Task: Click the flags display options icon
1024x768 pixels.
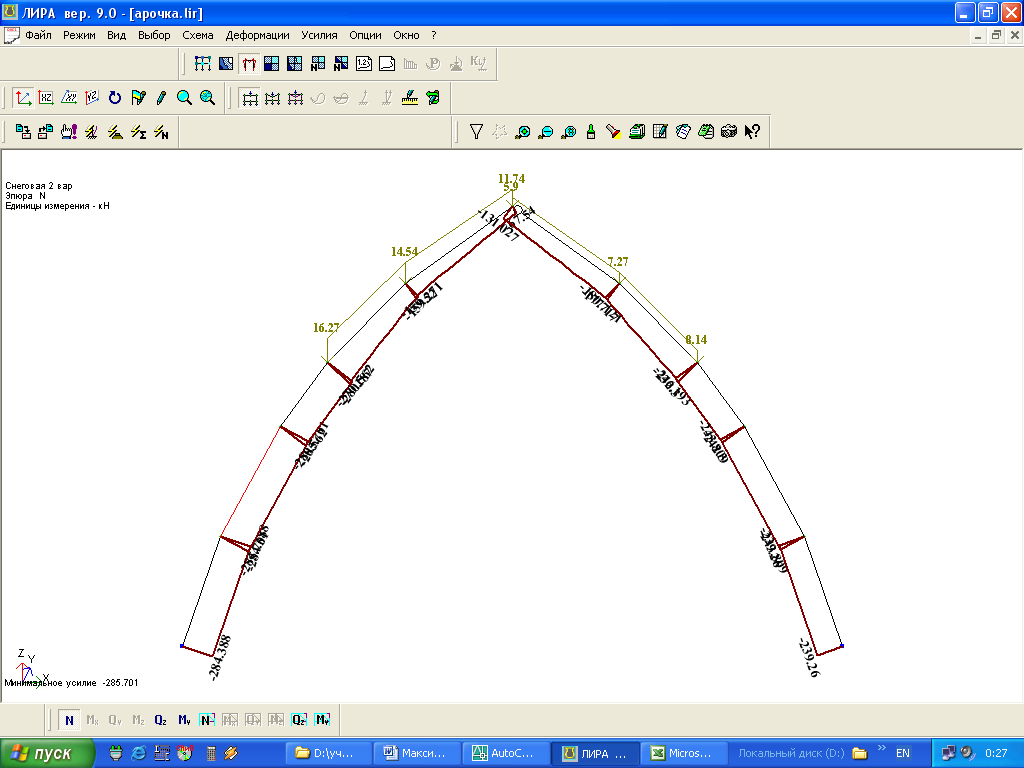Action: pos(138,98)
